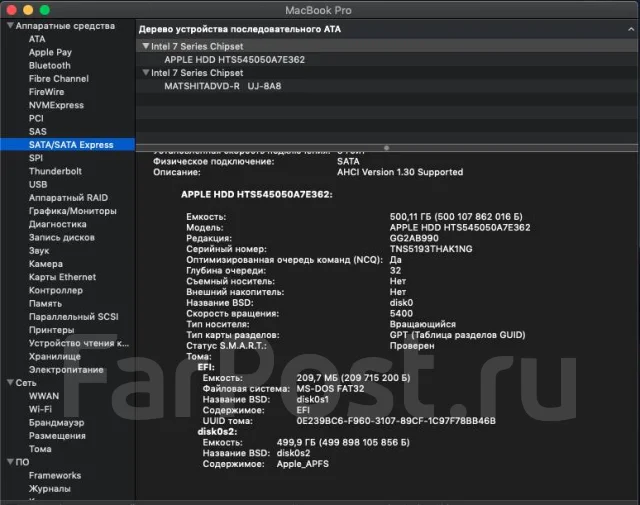
Task: Click the serial number TNS5193THAK1NG
Action: (x=431, y=249)
